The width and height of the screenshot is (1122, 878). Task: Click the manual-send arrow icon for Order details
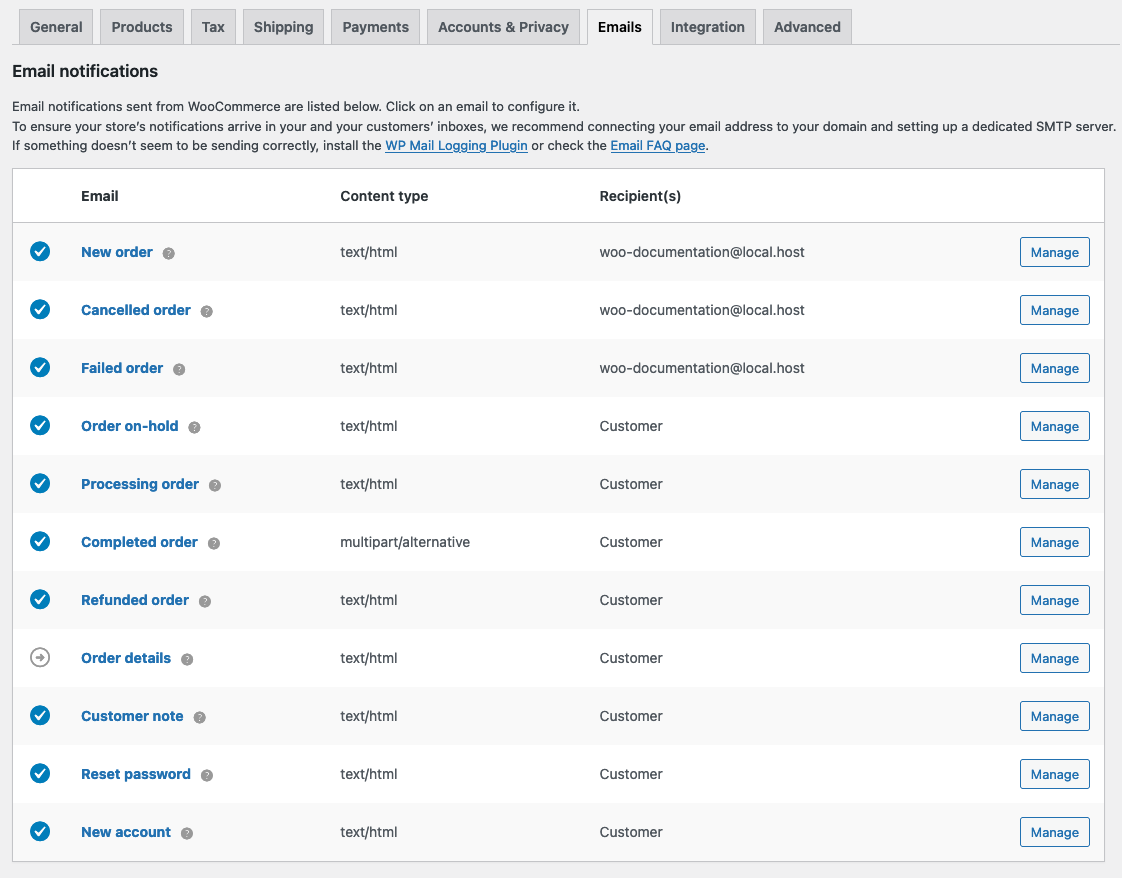point(40,658)
